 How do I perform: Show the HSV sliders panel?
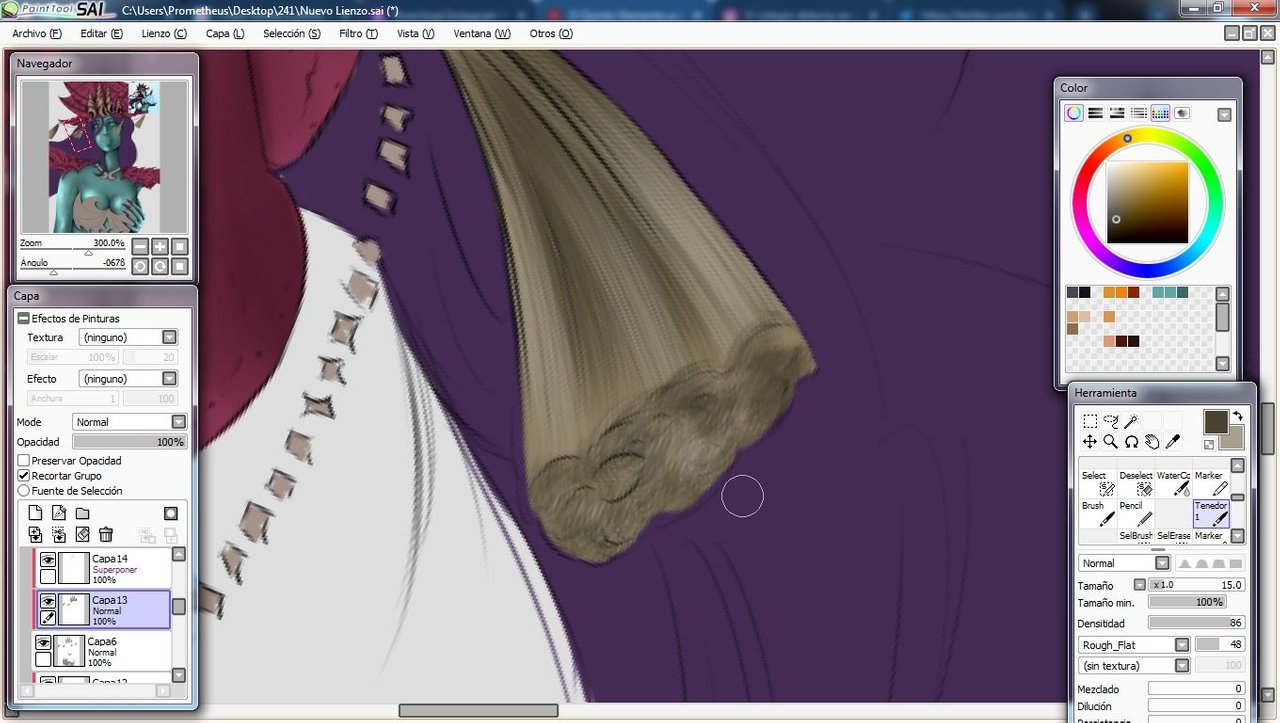point(1117,113)
